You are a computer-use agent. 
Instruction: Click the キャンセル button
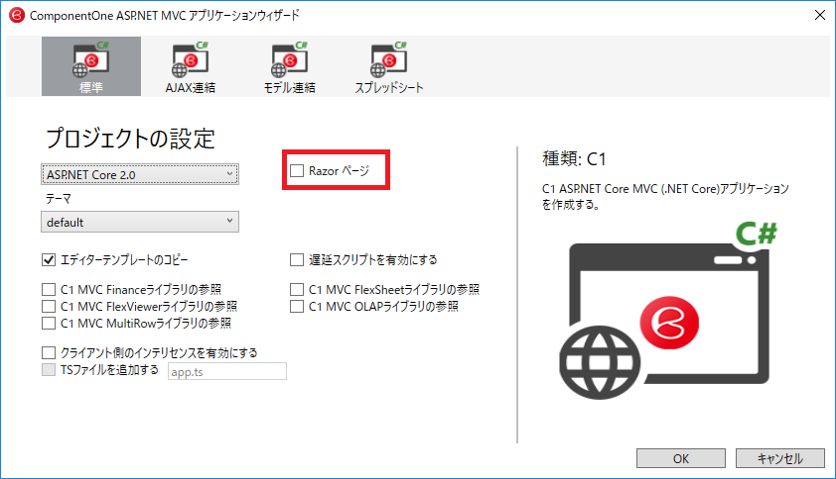pos(780,458)
